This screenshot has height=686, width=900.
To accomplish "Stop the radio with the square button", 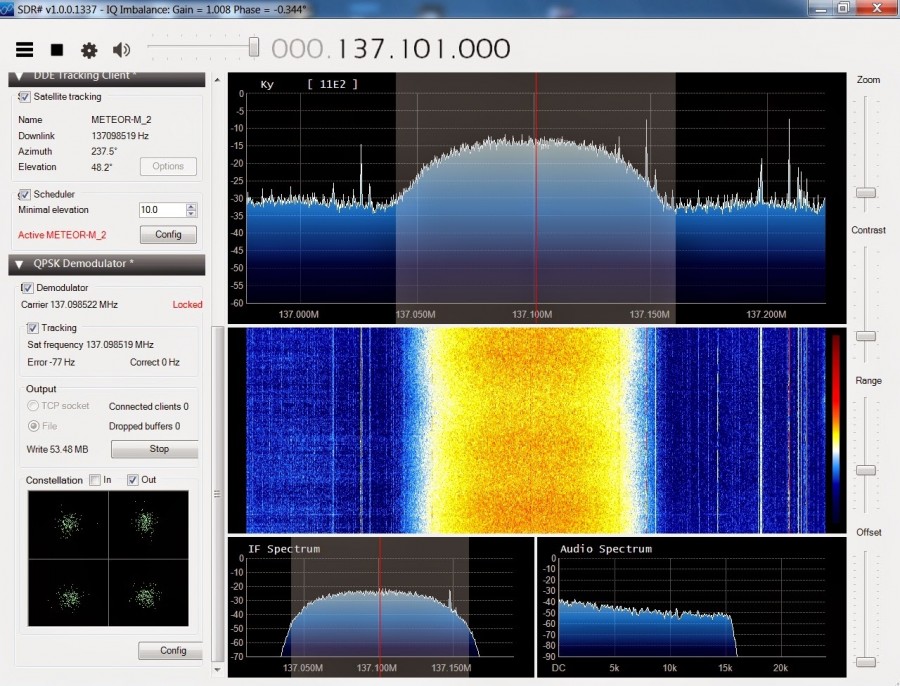I will pyautogui.click(x=57, y=49).
